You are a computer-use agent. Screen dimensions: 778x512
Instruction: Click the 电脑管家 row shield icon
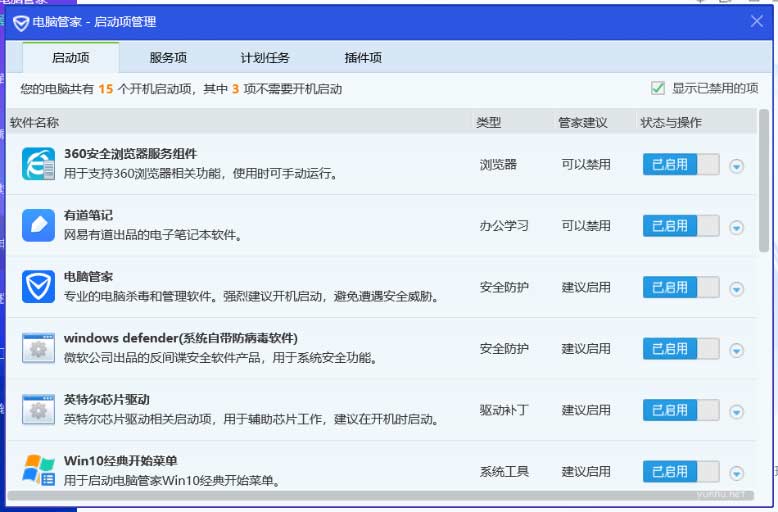[38, 287]
